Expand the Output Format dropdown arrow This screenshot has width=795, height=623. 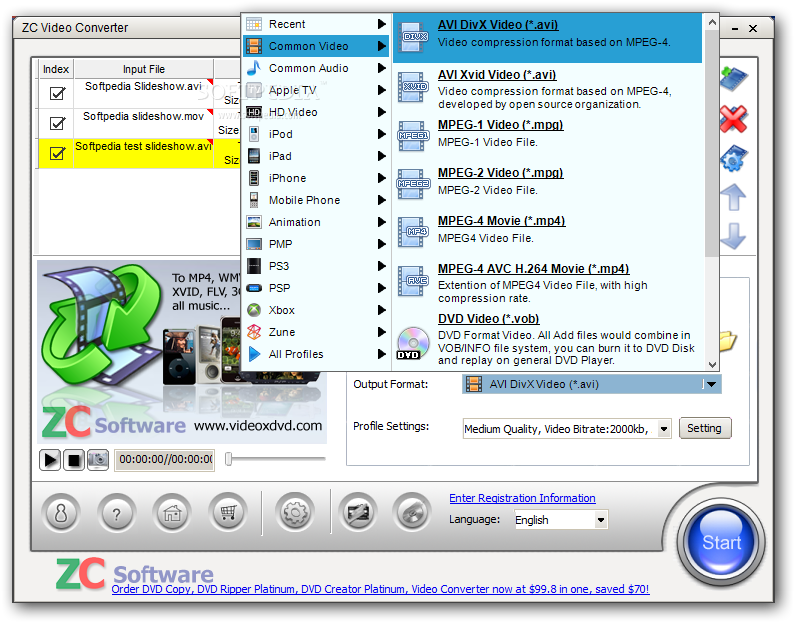712,384
